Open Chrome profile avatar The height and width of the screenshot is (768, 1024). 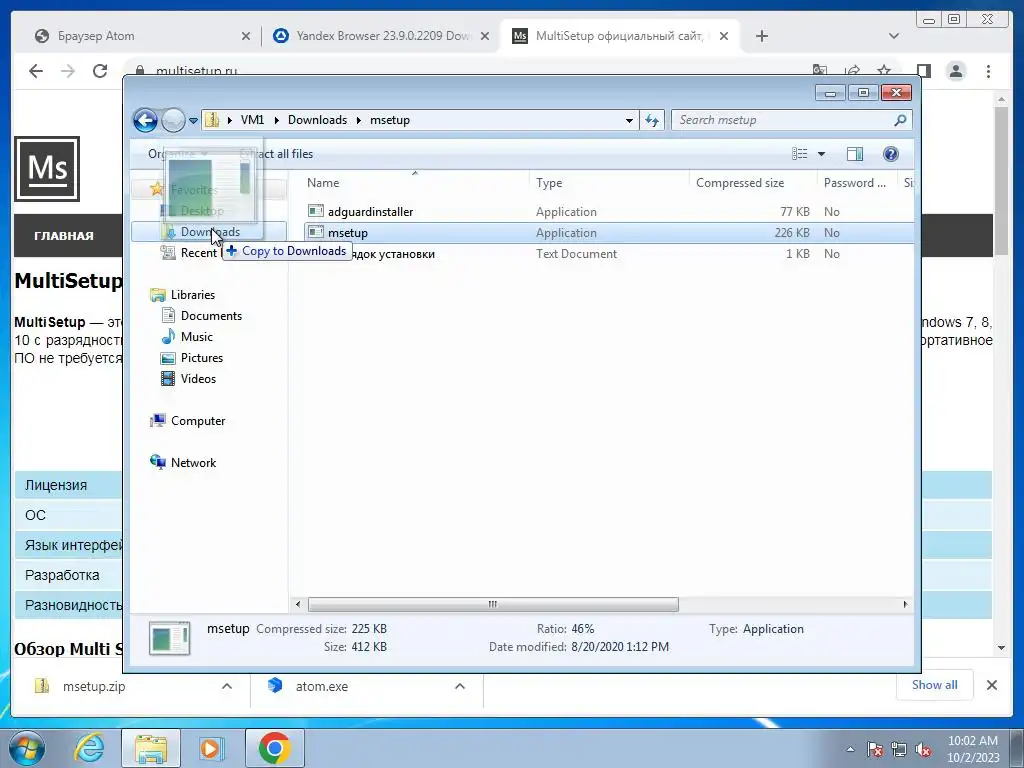click(x=956, y=71)
